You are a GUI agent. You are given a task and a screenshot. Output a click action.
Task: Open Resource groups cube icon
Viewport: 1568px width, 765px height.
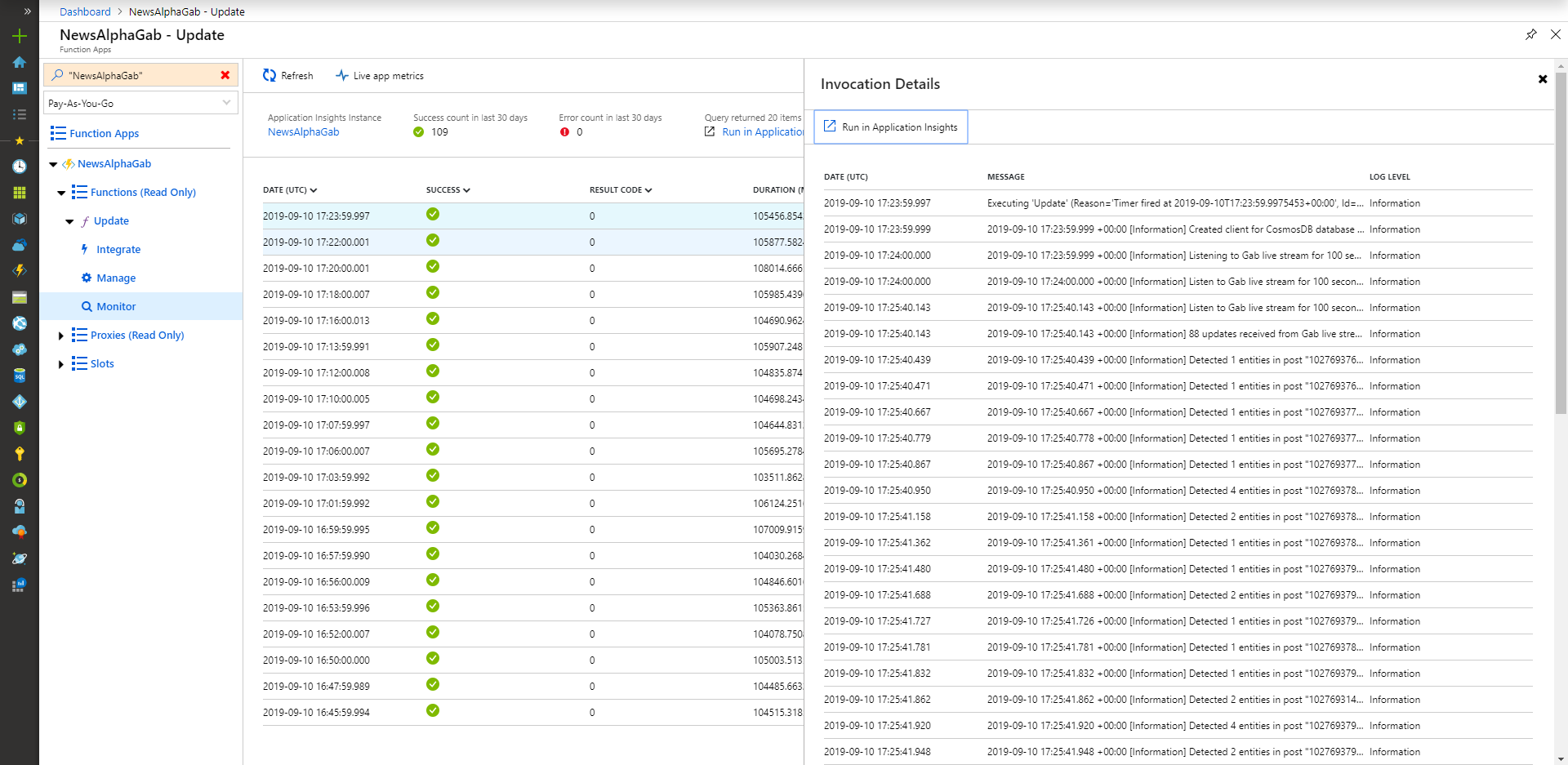coord(20,219)
